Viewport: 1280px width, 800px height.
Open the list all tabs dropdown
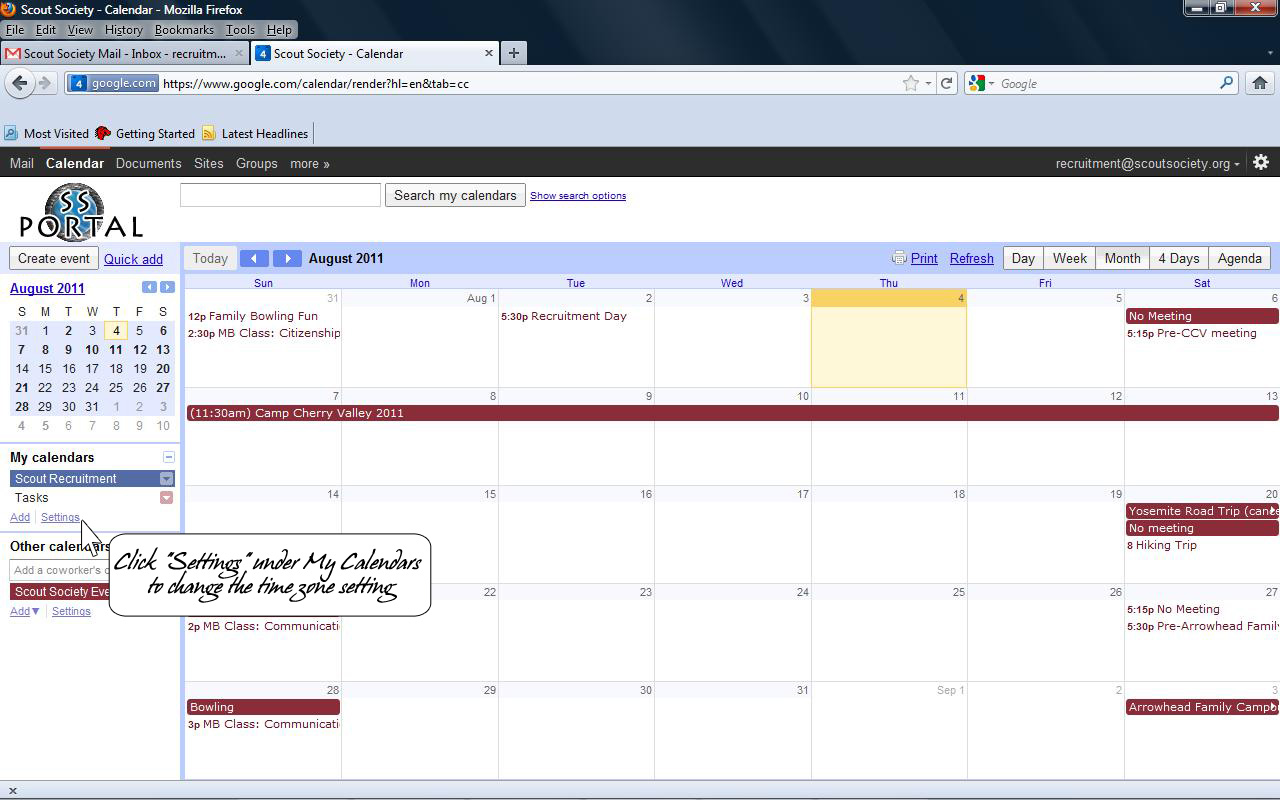1269,53
